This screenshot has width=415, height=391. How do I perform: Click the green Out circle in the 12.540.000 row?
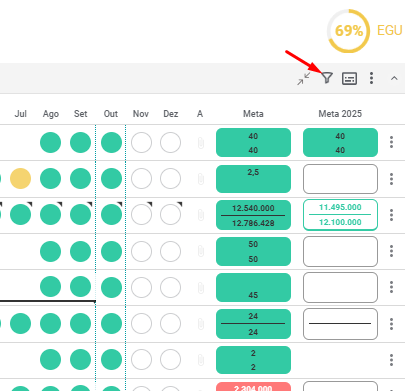(111, 215)
